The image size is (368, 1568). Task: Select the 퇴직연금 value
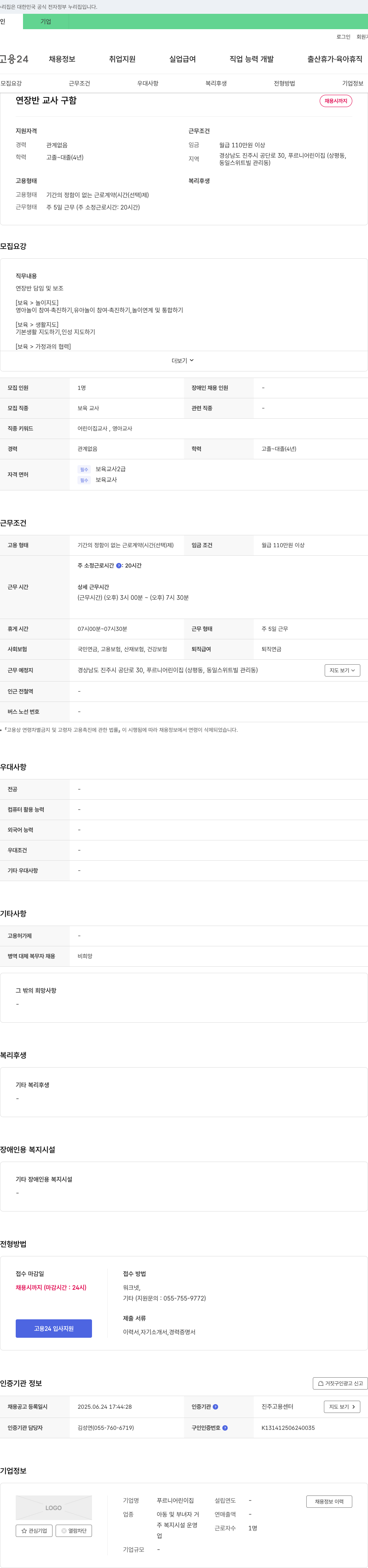[271, 649]
